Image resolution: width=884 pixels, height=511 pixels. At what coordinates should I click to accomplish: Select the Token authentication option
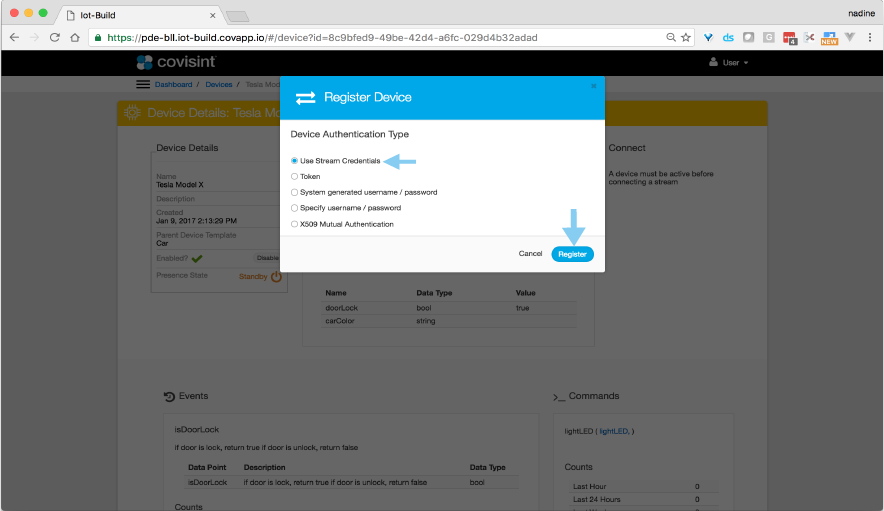click(x=294, y=176)
